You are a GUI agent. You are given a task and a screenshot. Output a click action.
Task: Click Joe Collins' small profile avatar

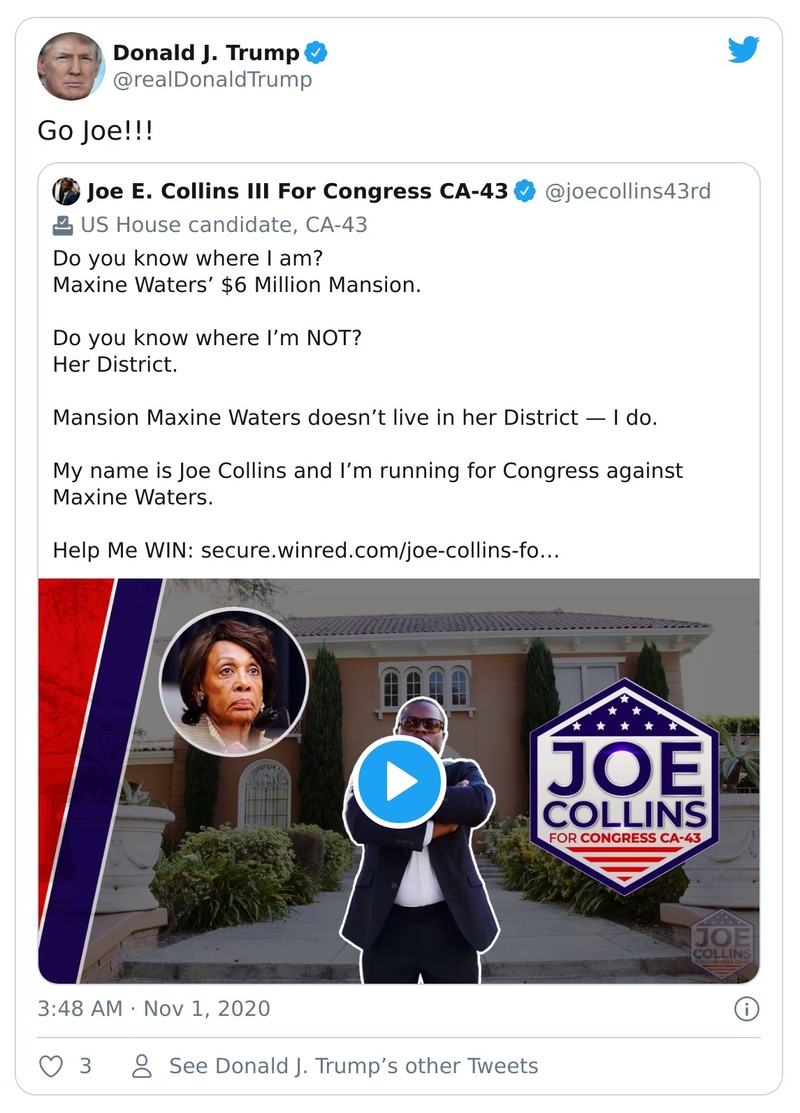point(66,191)
